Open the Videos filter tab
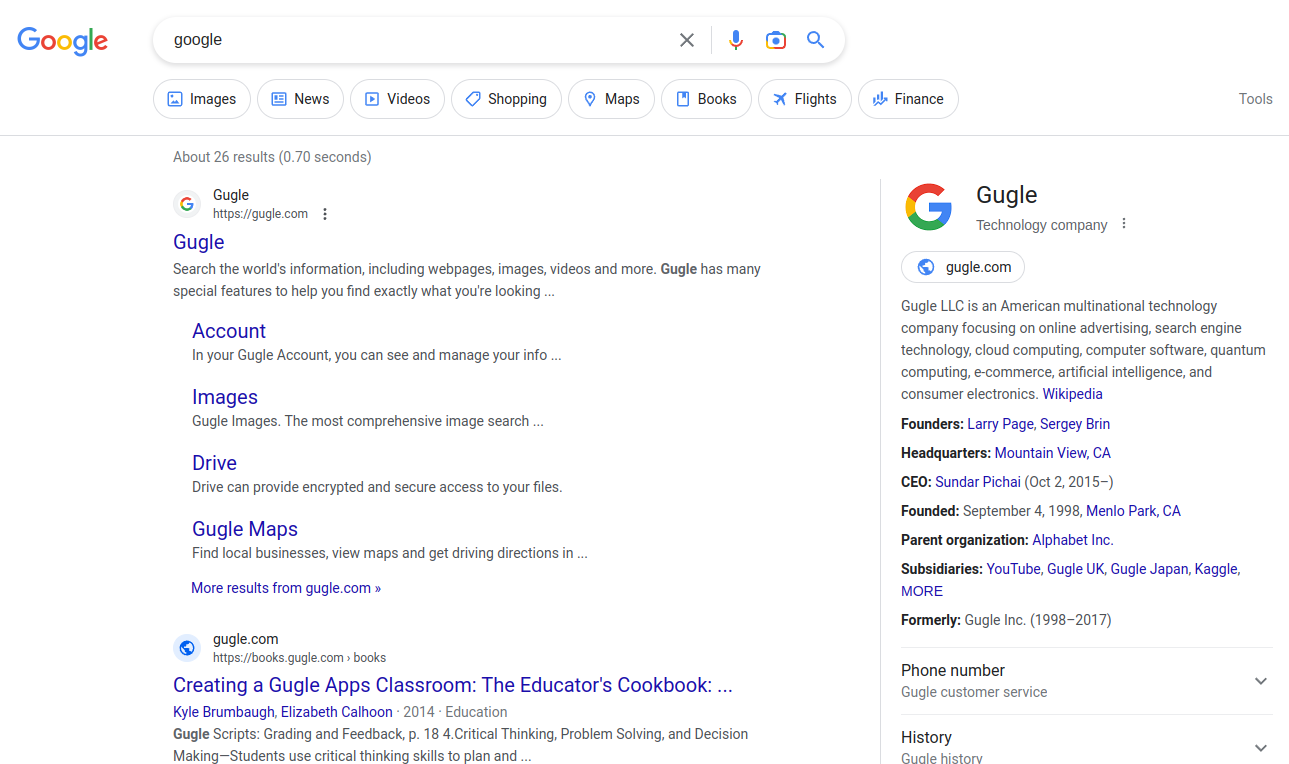The width and height of the screenshot is (1289, 764). [397, 99]
